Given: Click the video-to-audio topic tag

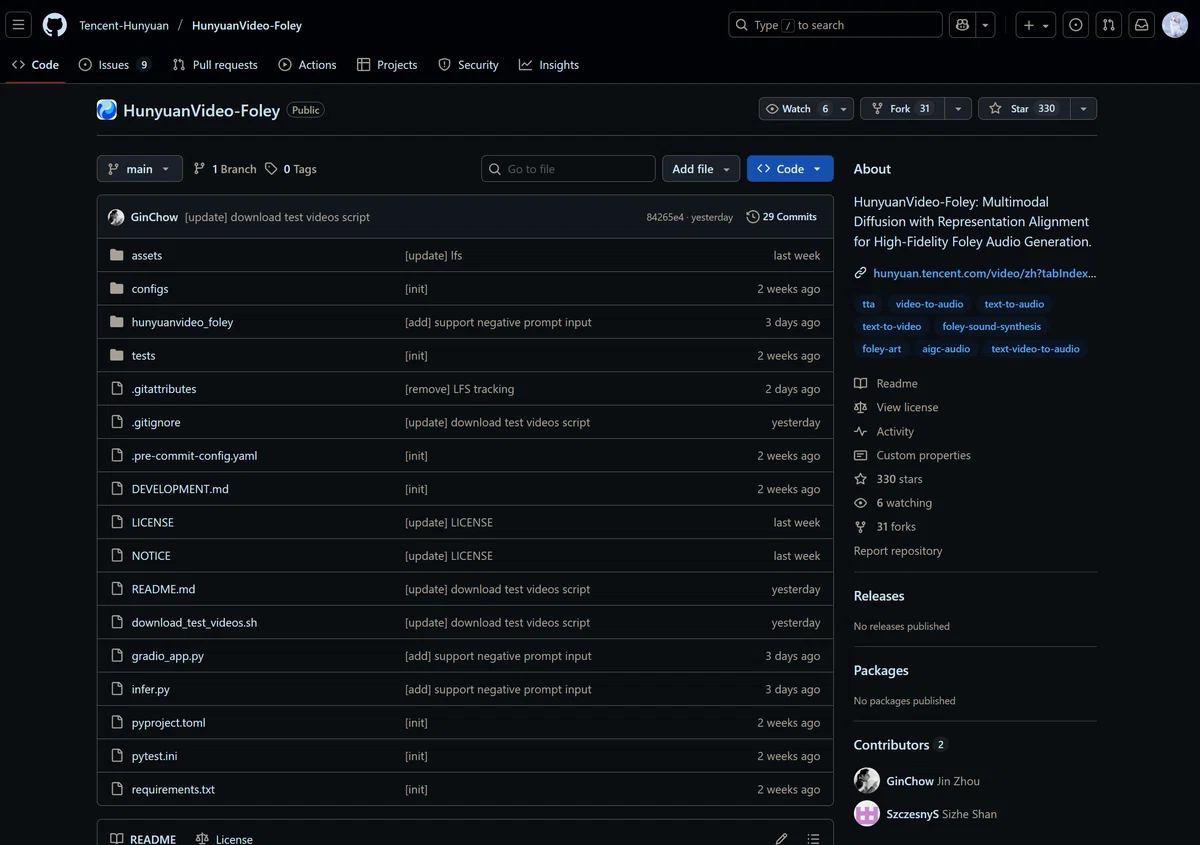Looking at the screenshot, I should [x=929, y=304].
